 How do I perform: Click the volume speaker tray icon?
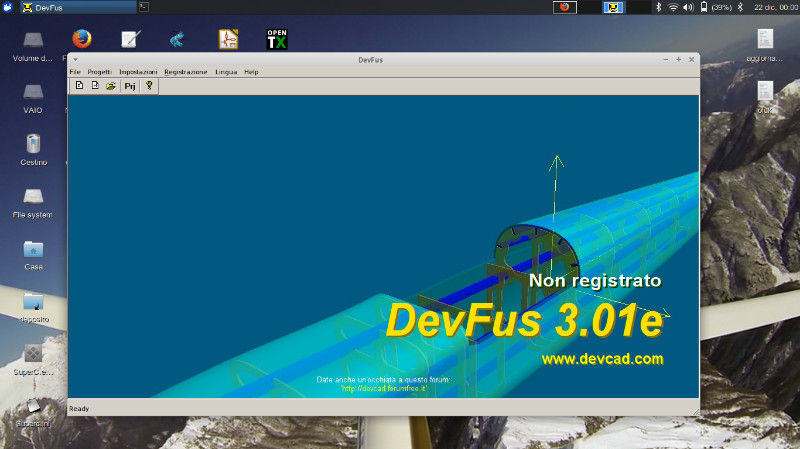tap(689, 7)
